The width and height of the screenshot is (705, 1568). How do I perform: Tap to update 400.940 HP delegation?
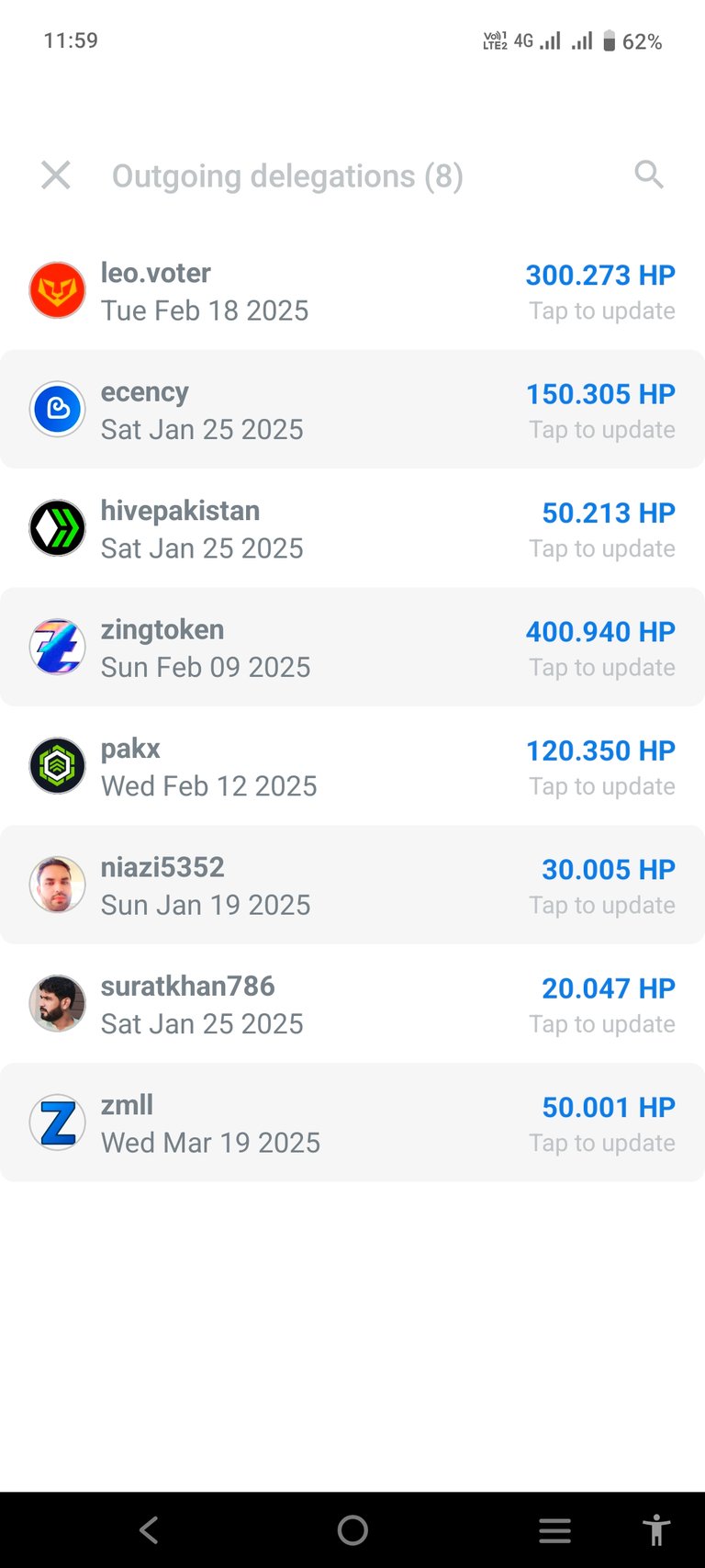pyautogui.click(x=601, y=667)
